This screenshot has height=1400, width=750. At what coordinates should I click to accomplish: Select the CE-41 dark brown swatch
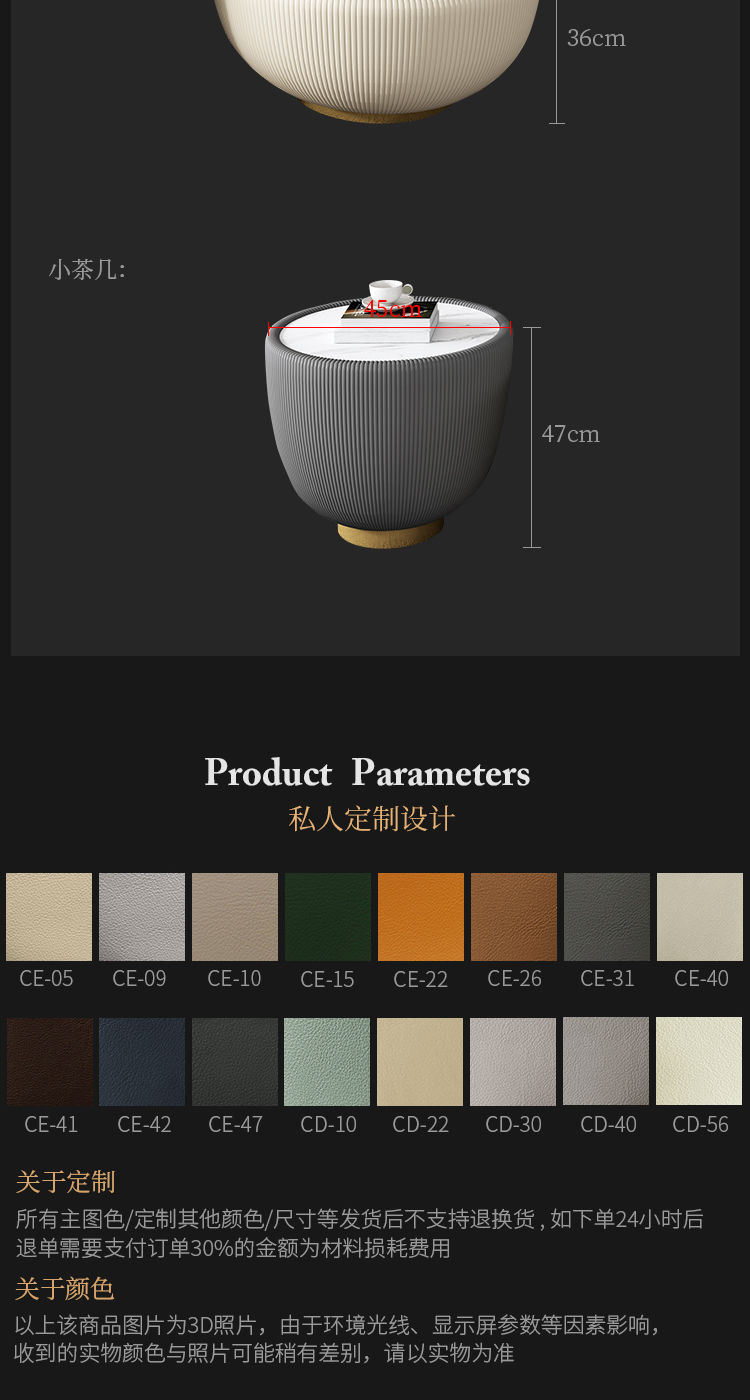pos(49,1062)
